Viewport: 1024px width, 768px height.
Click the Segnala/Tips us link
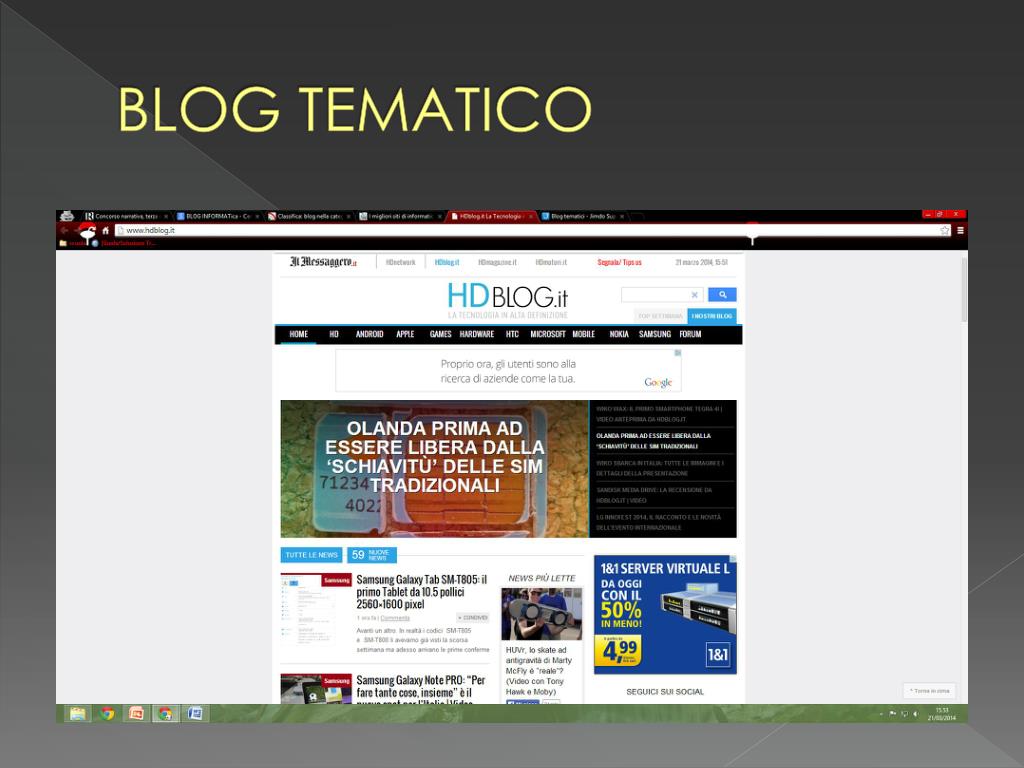click(x=619, y=263)
